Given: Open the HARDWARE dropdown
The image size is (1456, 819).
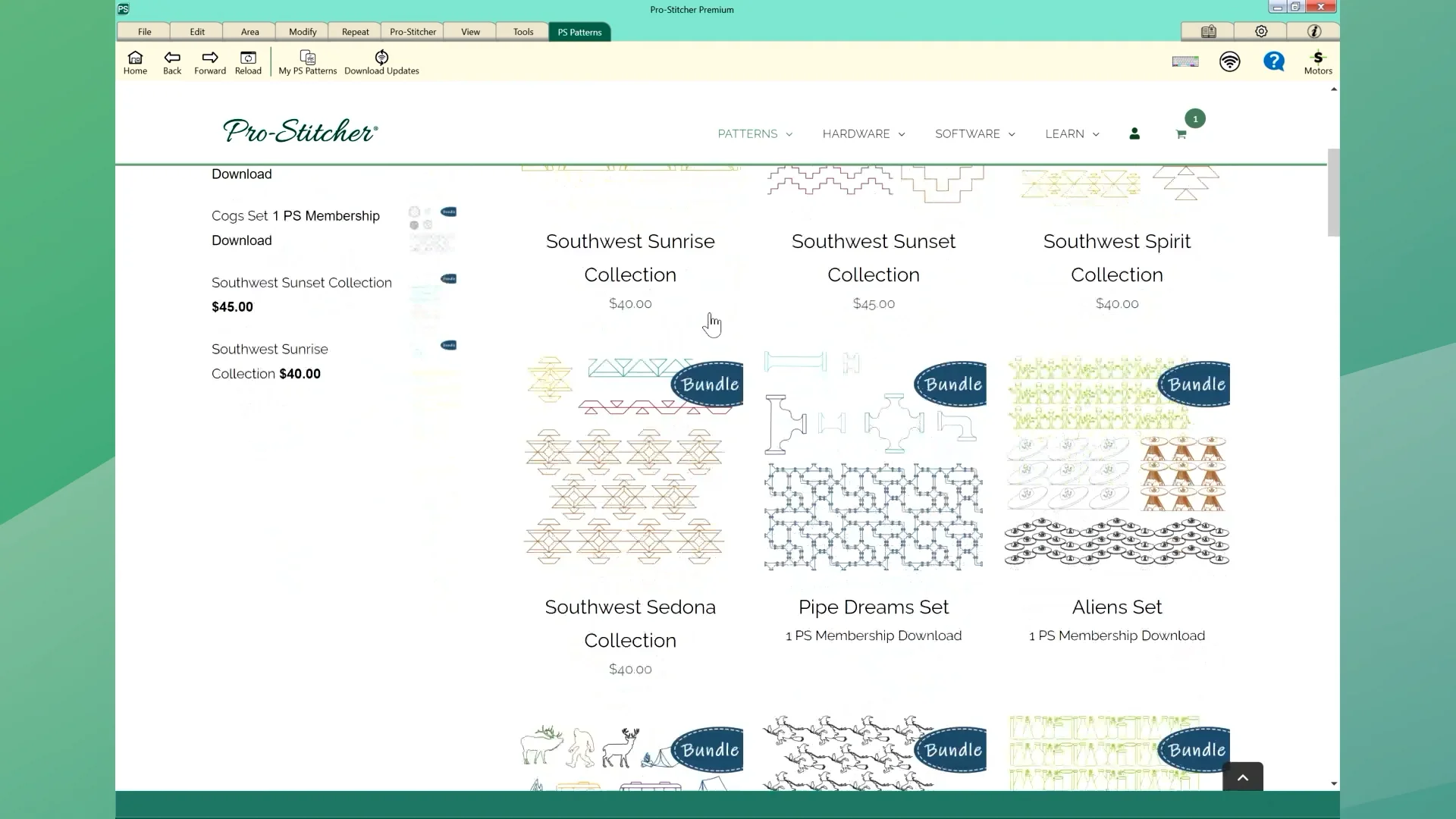Looking at the screenshot, I should 863,133.
